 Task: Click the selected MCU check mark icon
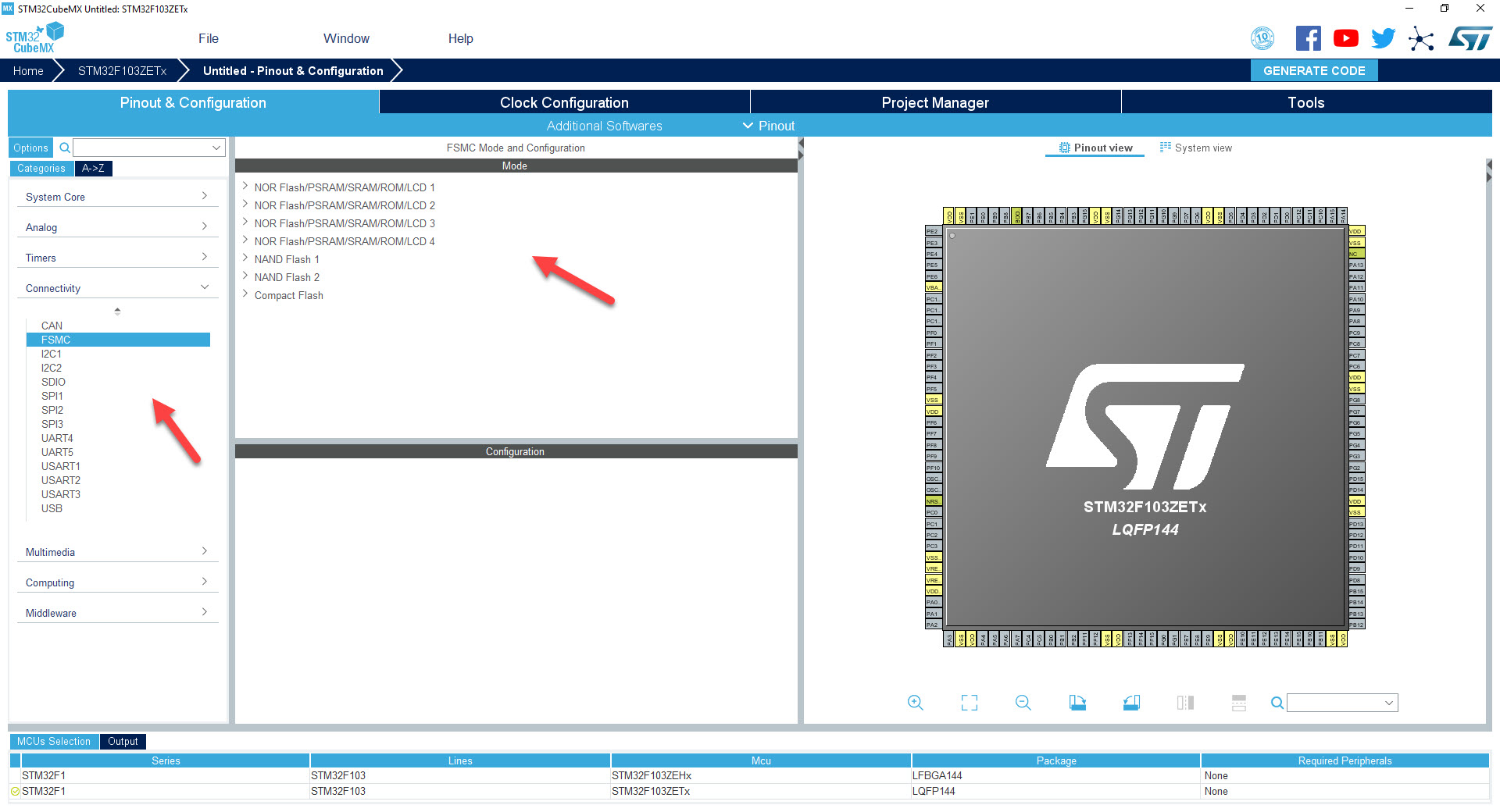[15, 791]
